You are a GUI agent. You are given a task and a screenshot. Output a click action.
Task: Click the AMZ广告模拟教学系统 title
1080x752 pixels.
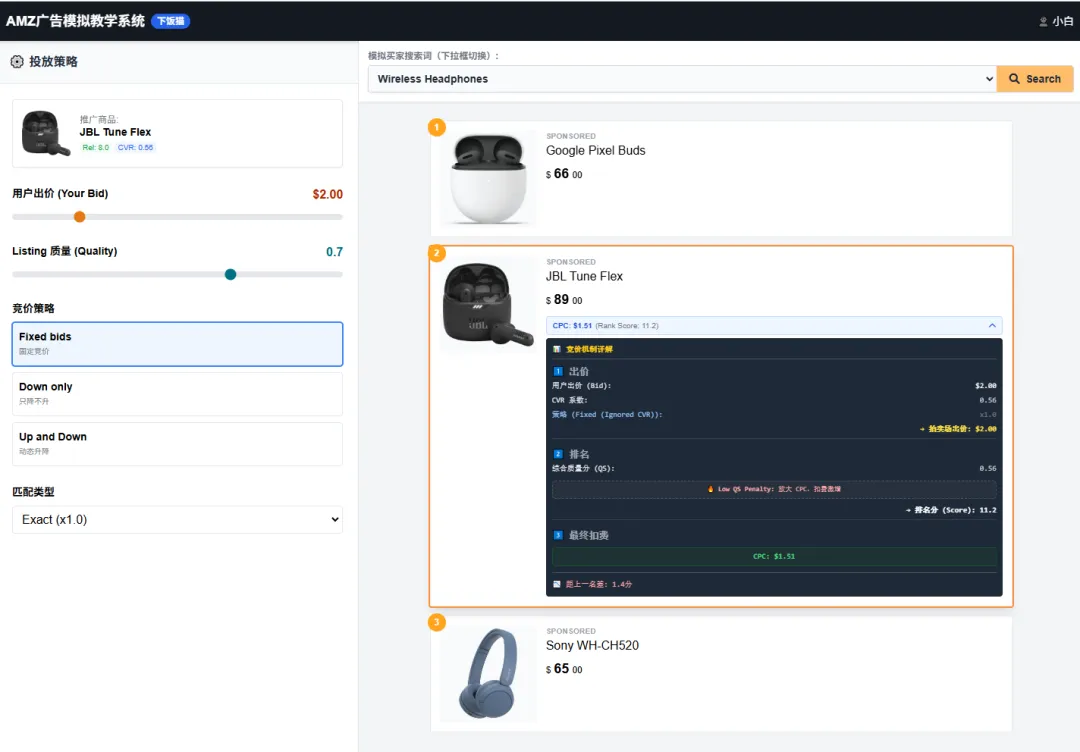[x=75, y=21]
